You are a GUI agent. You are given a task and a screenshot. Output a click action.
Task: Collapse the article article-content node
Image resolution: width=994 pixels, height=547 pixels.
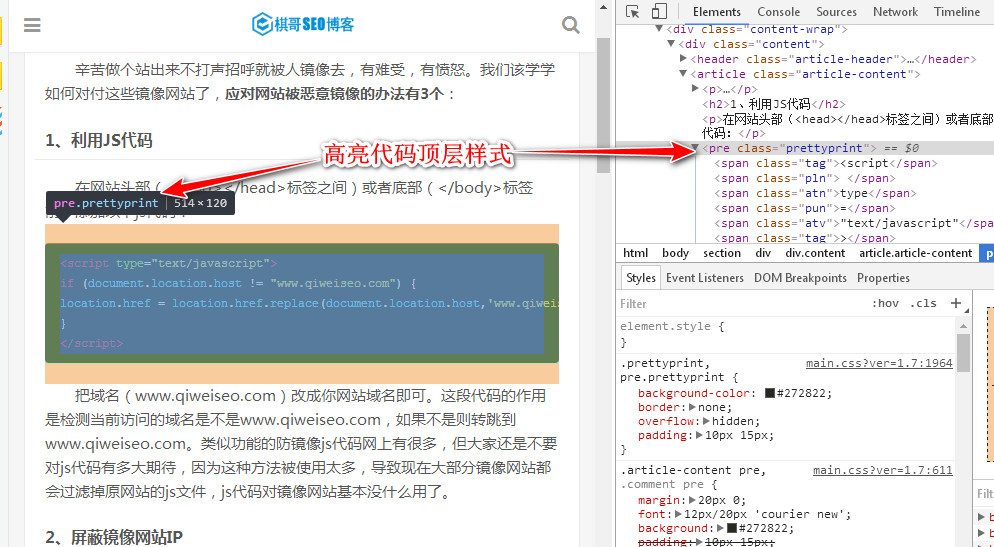point(683,74)
